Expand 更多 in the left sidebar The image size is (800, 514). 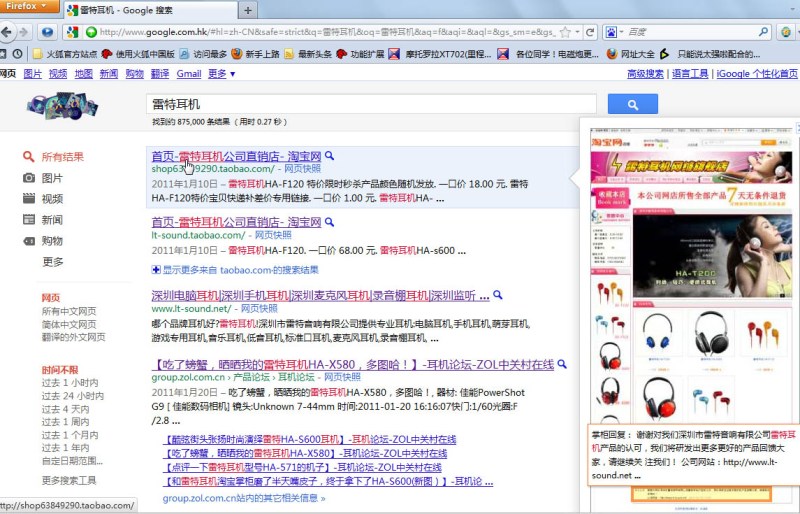click(53, 262)
